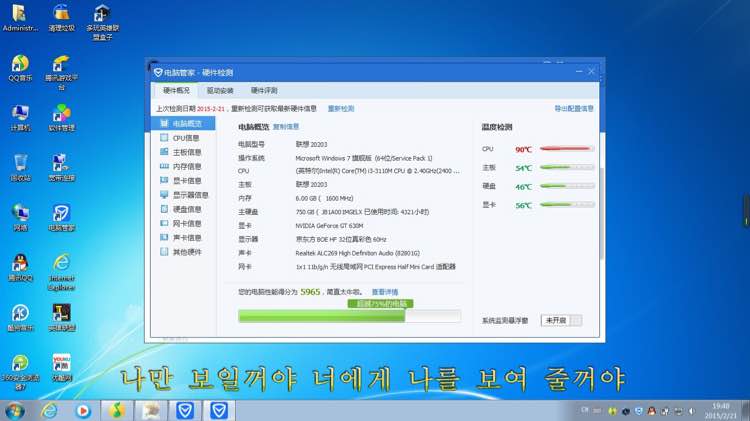Click the 硬盘 46℃ temperature reading

pyautogui.click(x=523, y=187)
